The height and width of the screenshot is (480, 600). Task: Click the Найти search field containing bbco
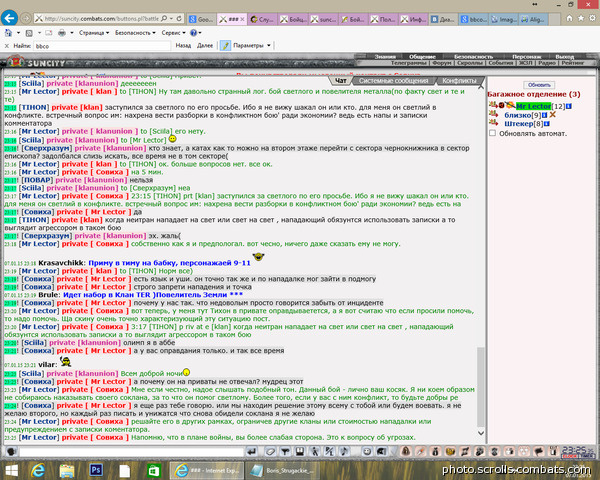[102, 46]
